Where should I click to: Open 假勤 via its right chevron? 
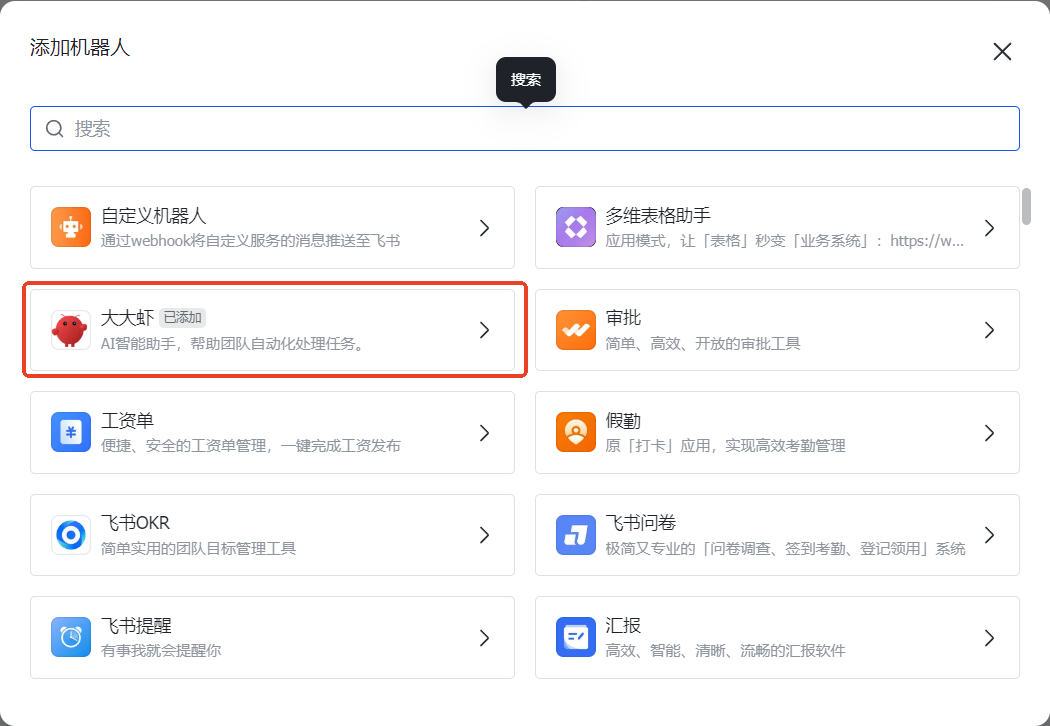990,433
